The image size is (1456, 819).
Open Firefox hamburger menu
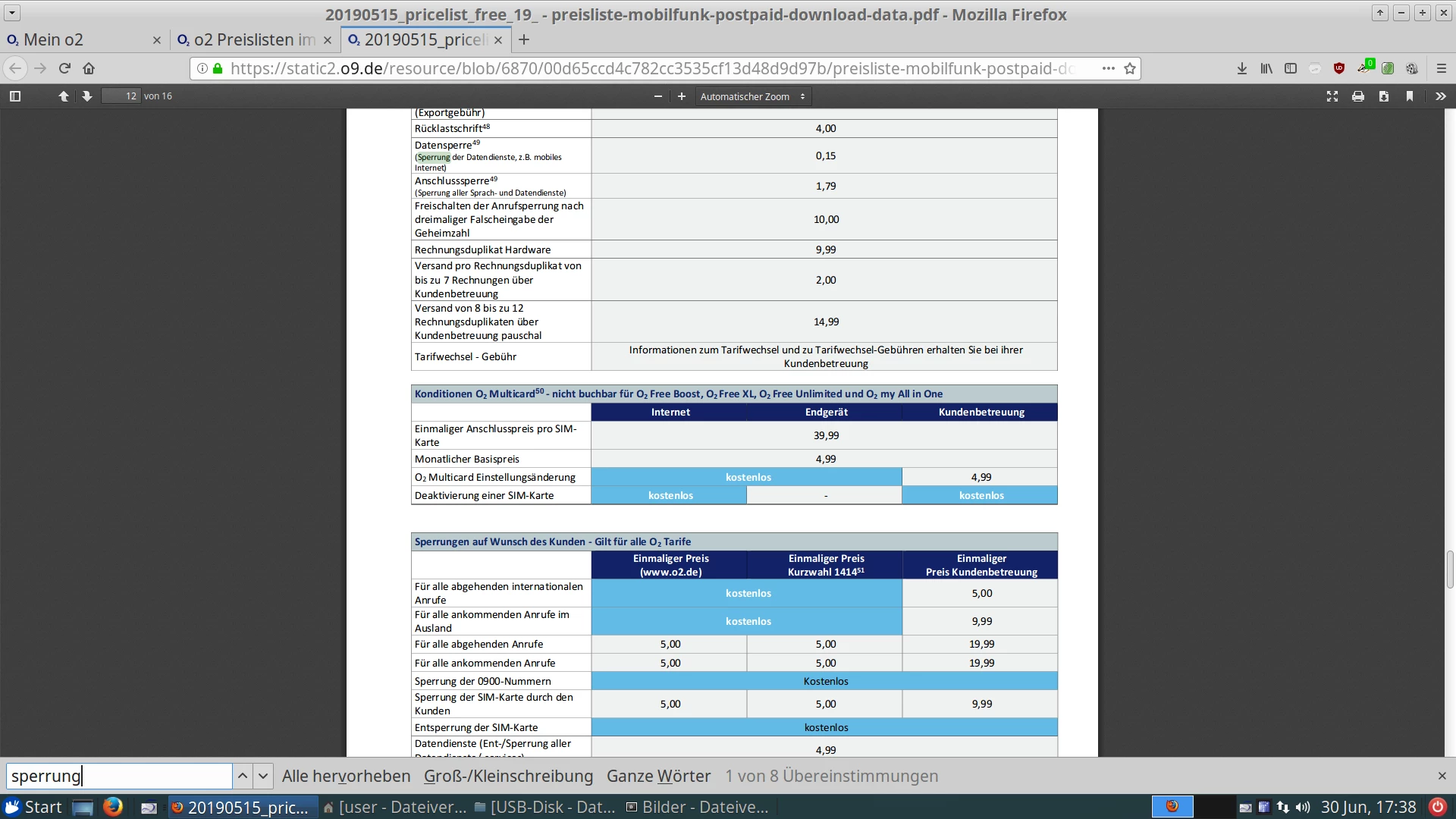pos(1442,68)
